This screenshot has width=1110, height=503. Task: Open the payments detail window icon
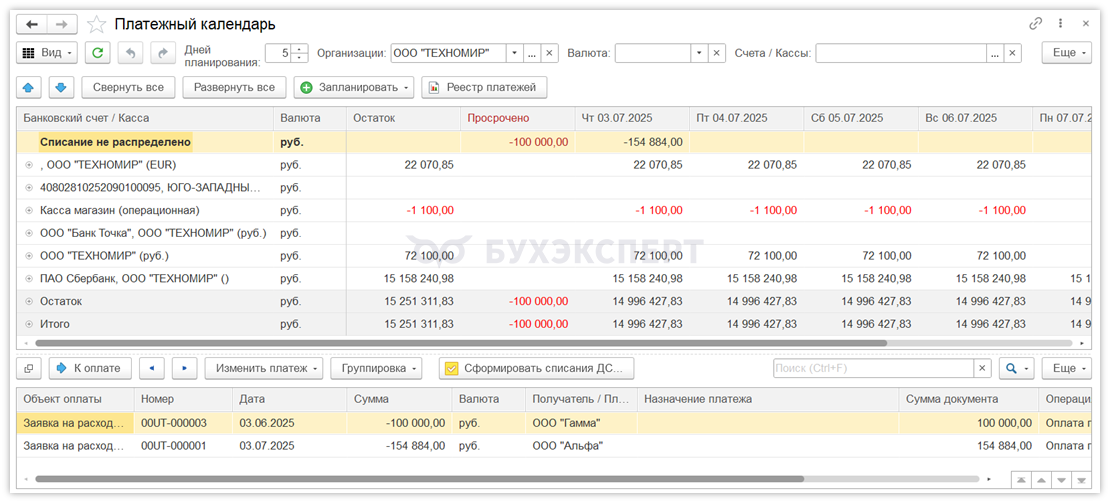(x=29, y=368)
